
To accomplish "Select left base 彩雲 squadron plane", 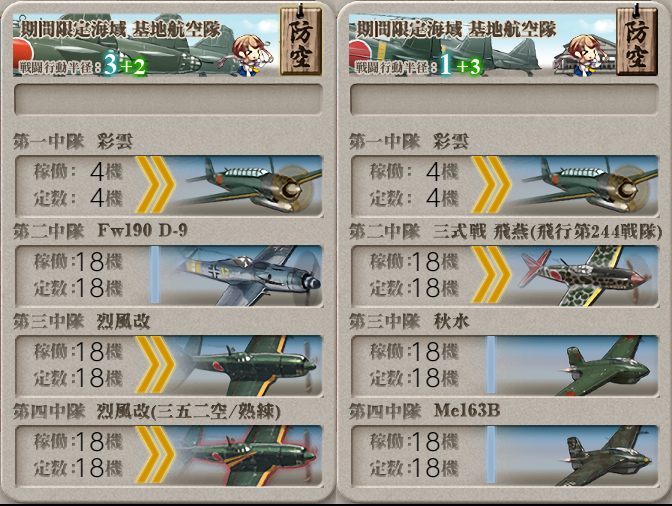I will [249, 185].
